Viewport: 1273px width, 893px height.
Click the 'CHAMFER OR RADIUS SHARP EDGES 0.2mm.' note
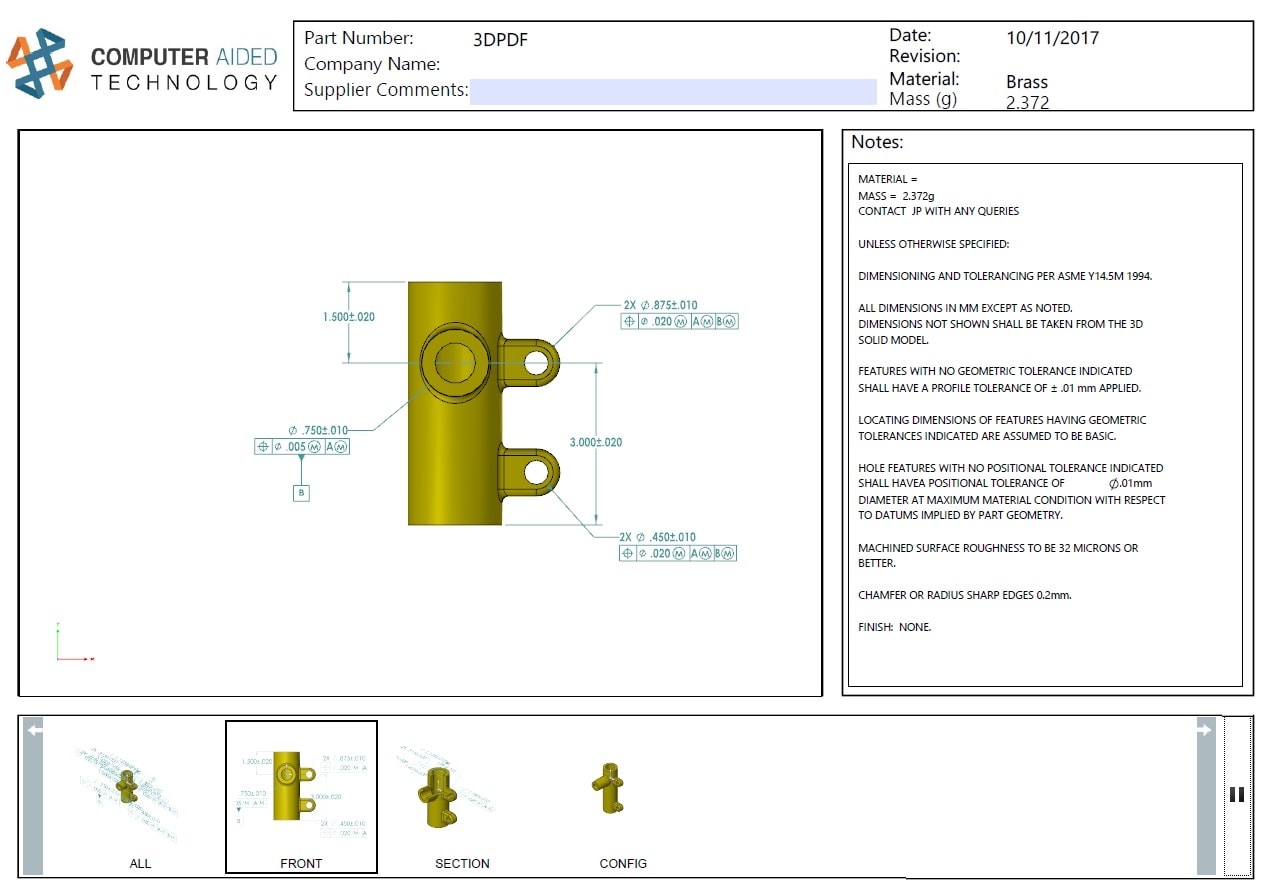[964, 595]
